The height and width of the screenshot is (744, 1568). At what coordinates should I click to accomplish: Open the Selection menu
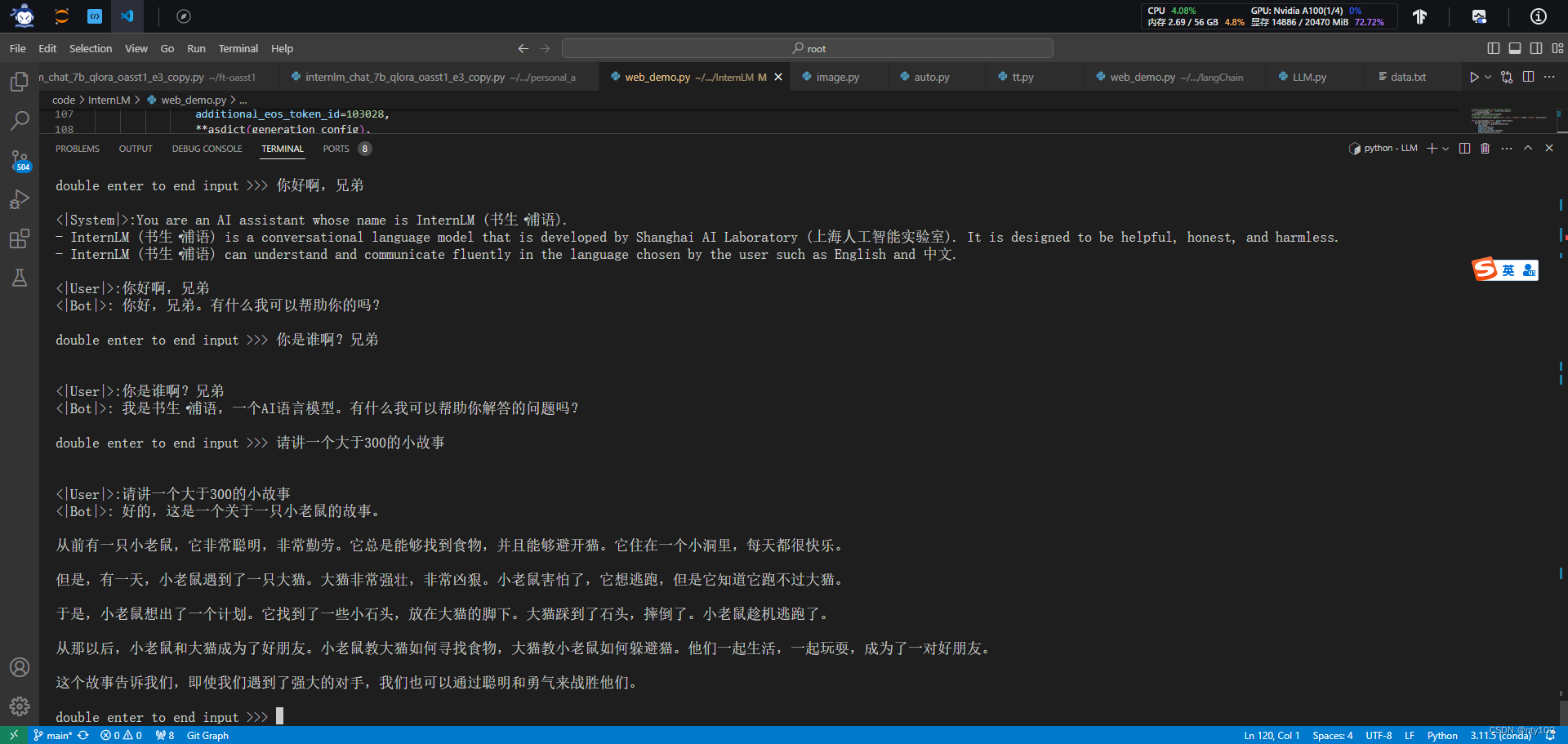pos(91,49)
